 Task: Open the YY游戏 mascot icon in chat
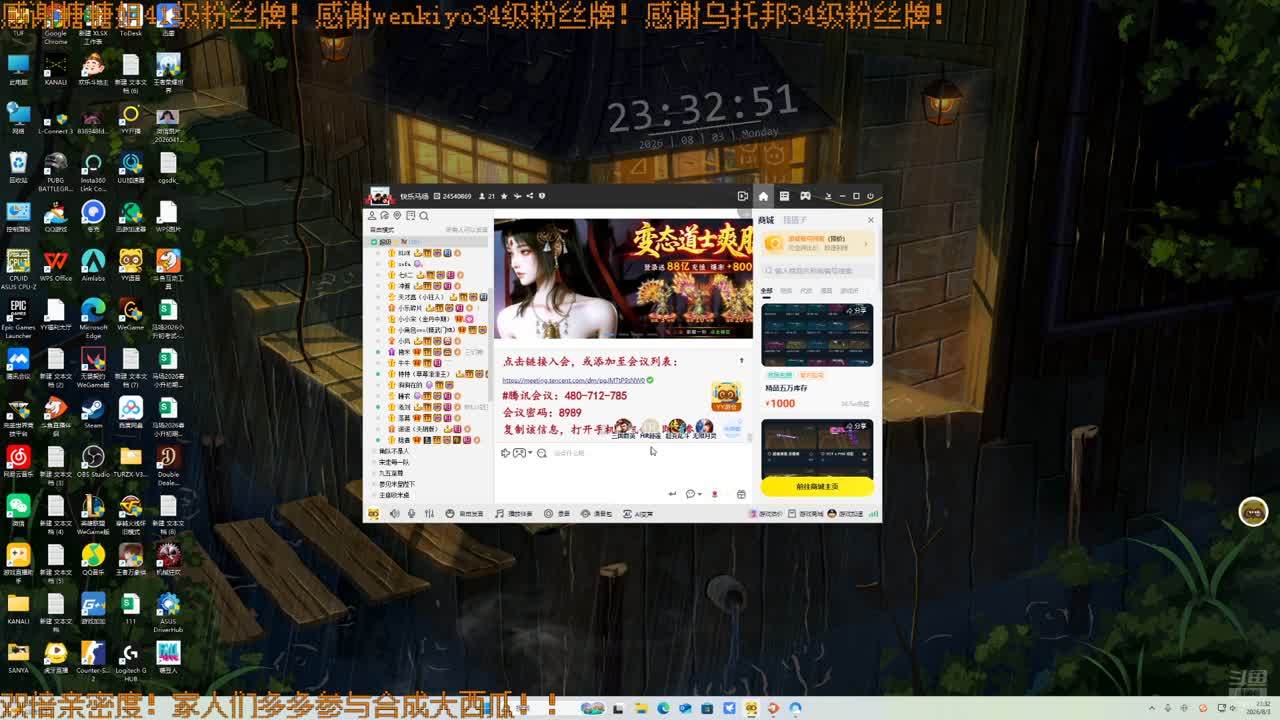tap(726, 396)
